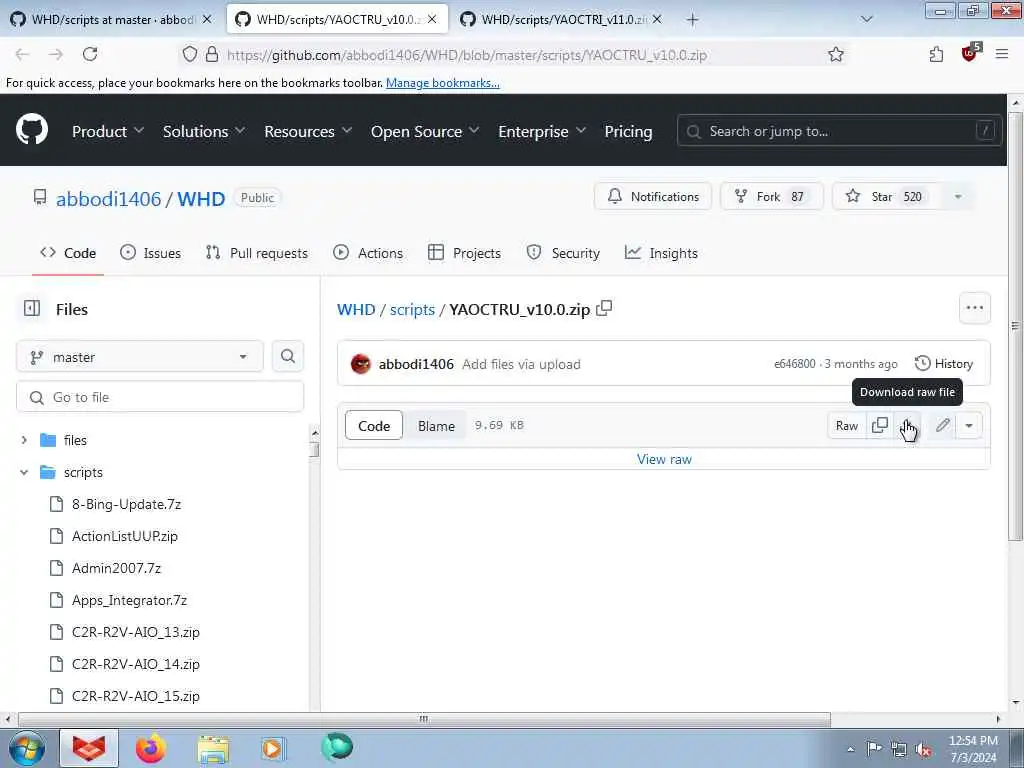Focus the Go to file field
1024x768 pixels.
(160, 397)
